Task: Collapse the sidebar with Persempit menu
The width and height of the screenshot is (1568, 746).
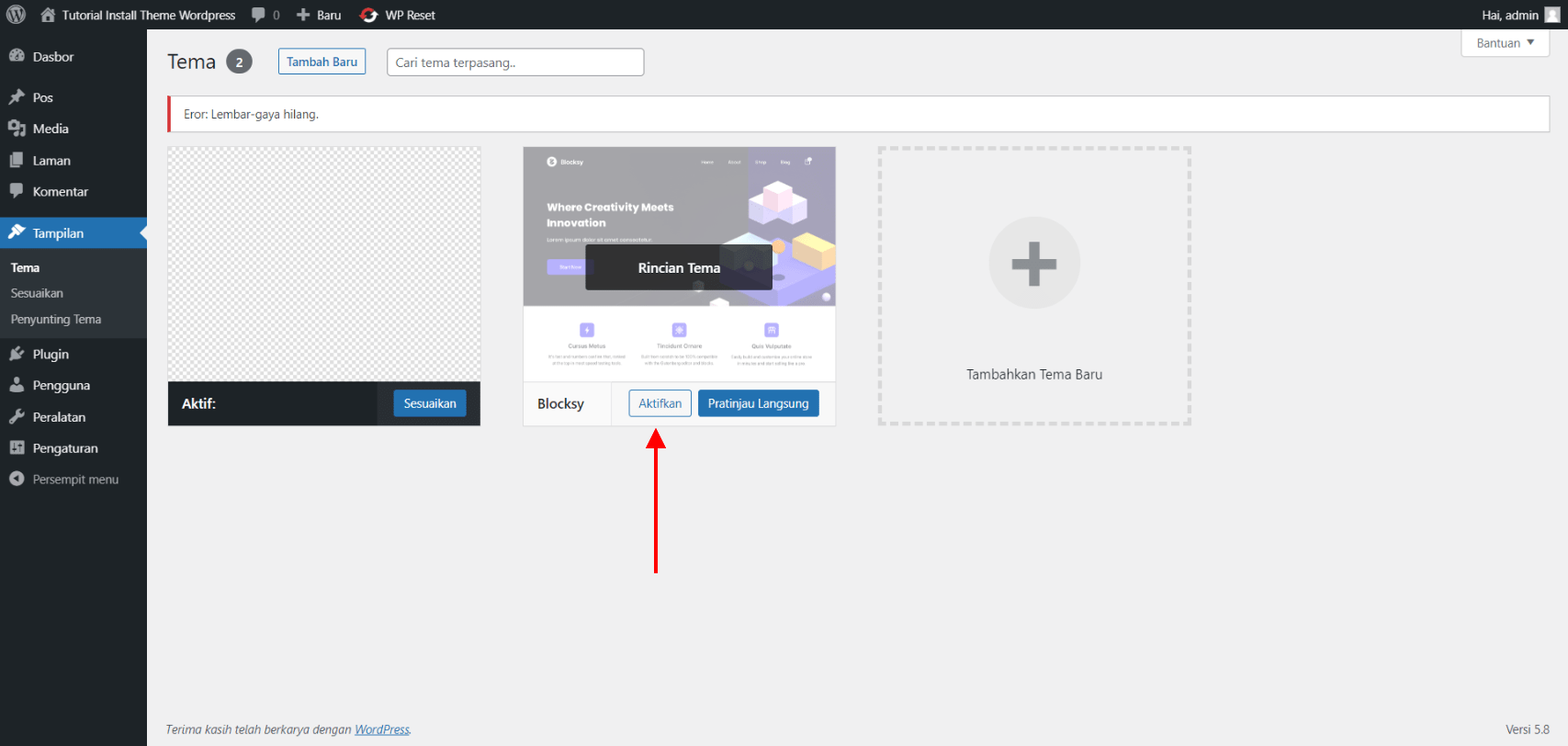Action: 73,479
